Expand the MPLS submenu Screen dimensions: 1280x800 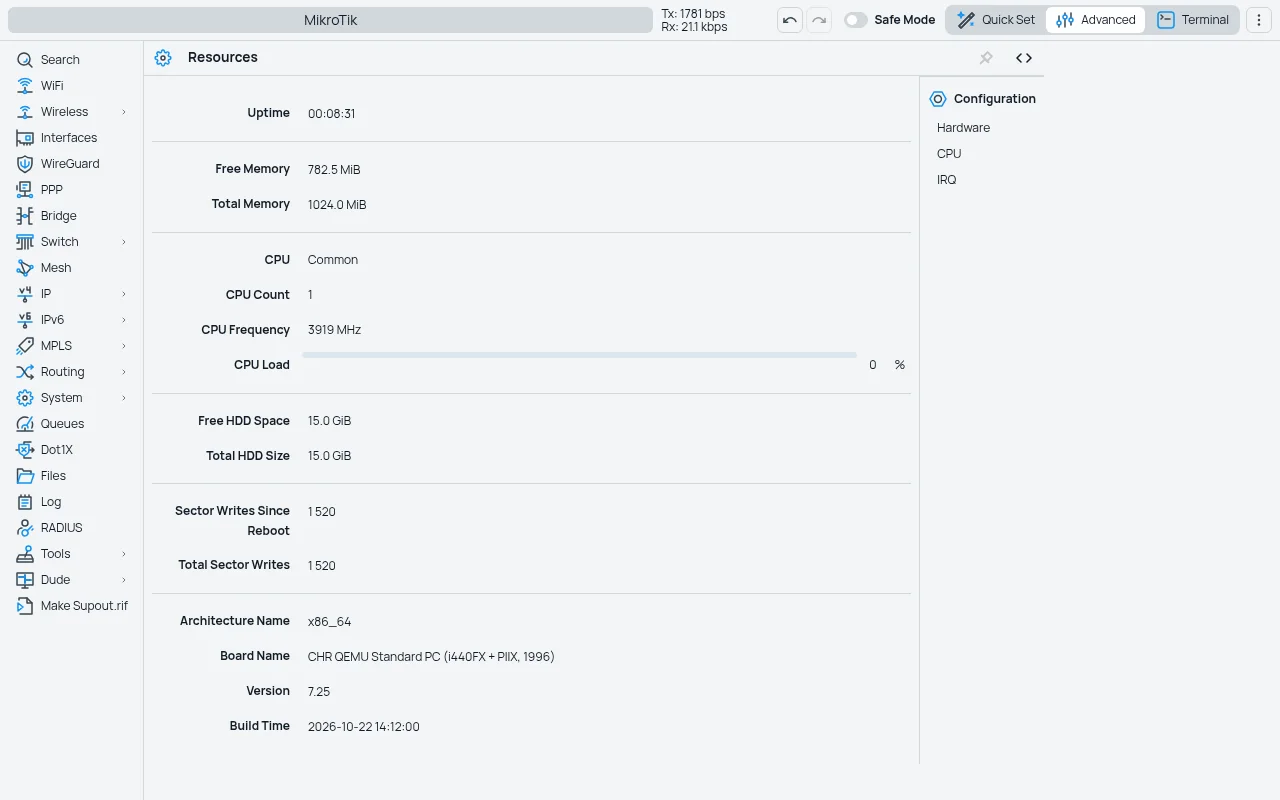point(124,346)
